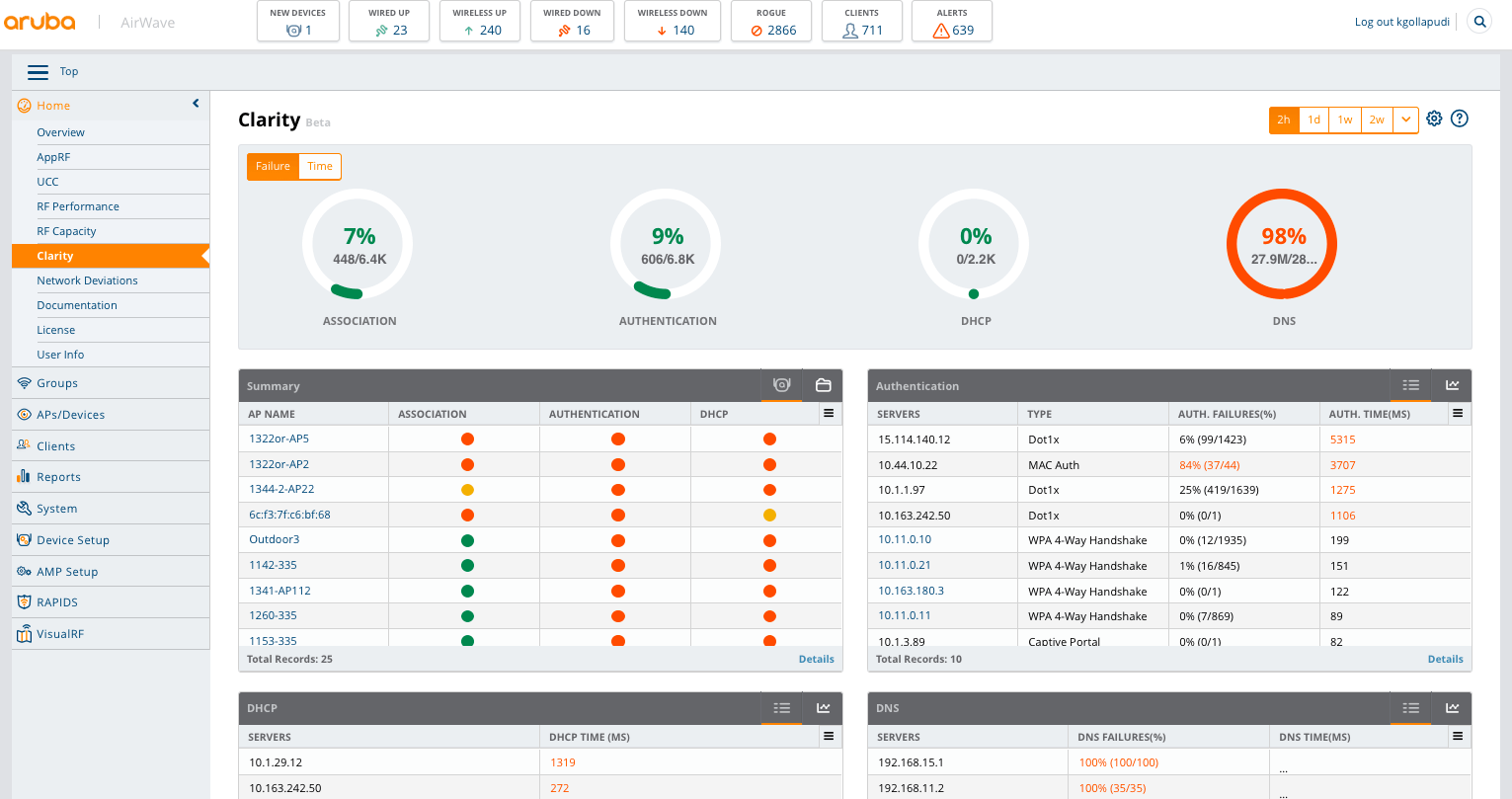The height and width of the screenshot is (799, 1512).
Task: Select the AP view icon in Summary panel
Action: click(x=781, y=385)
